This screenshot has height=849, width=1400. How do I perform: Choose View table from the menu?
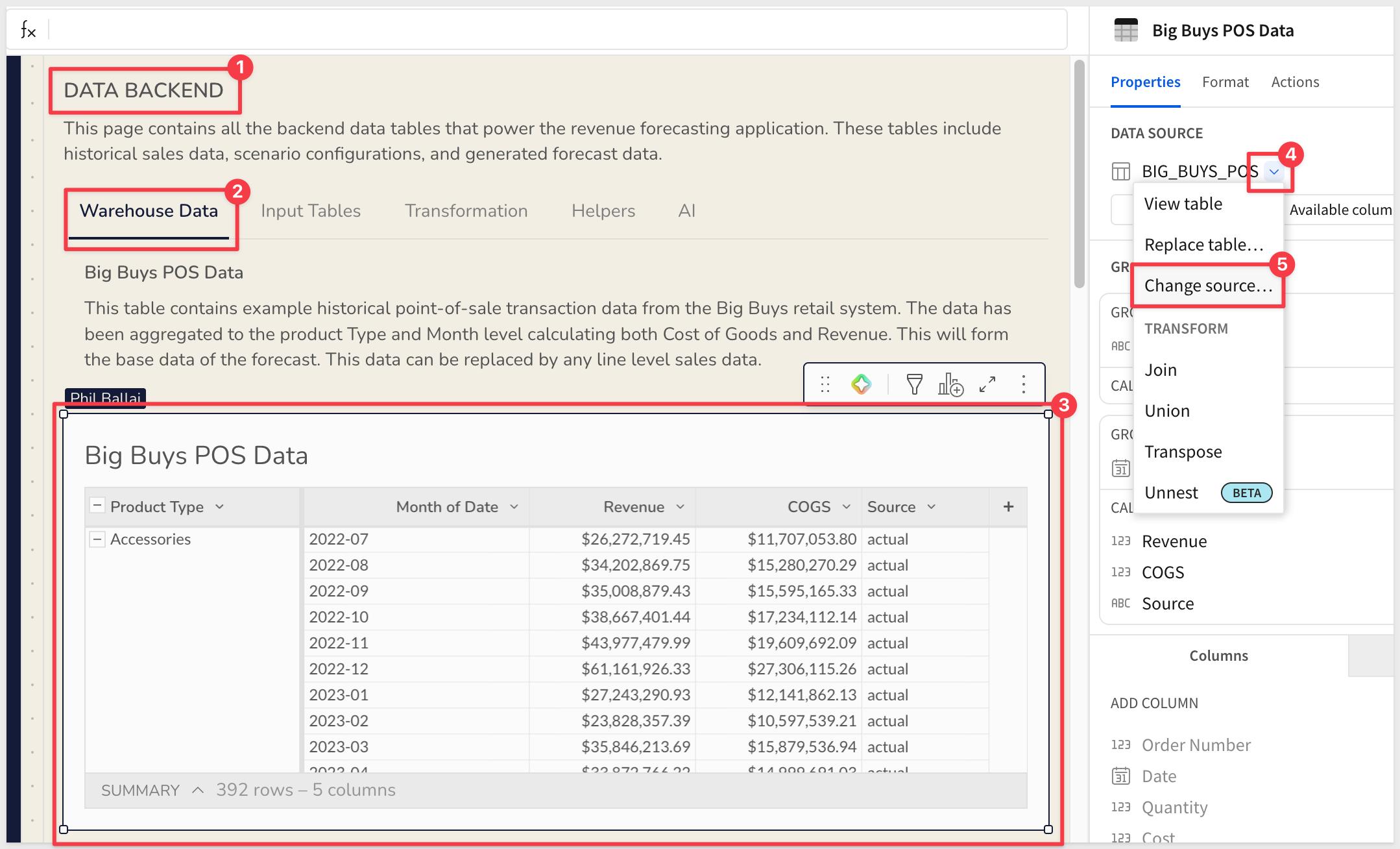(1208, 204)
